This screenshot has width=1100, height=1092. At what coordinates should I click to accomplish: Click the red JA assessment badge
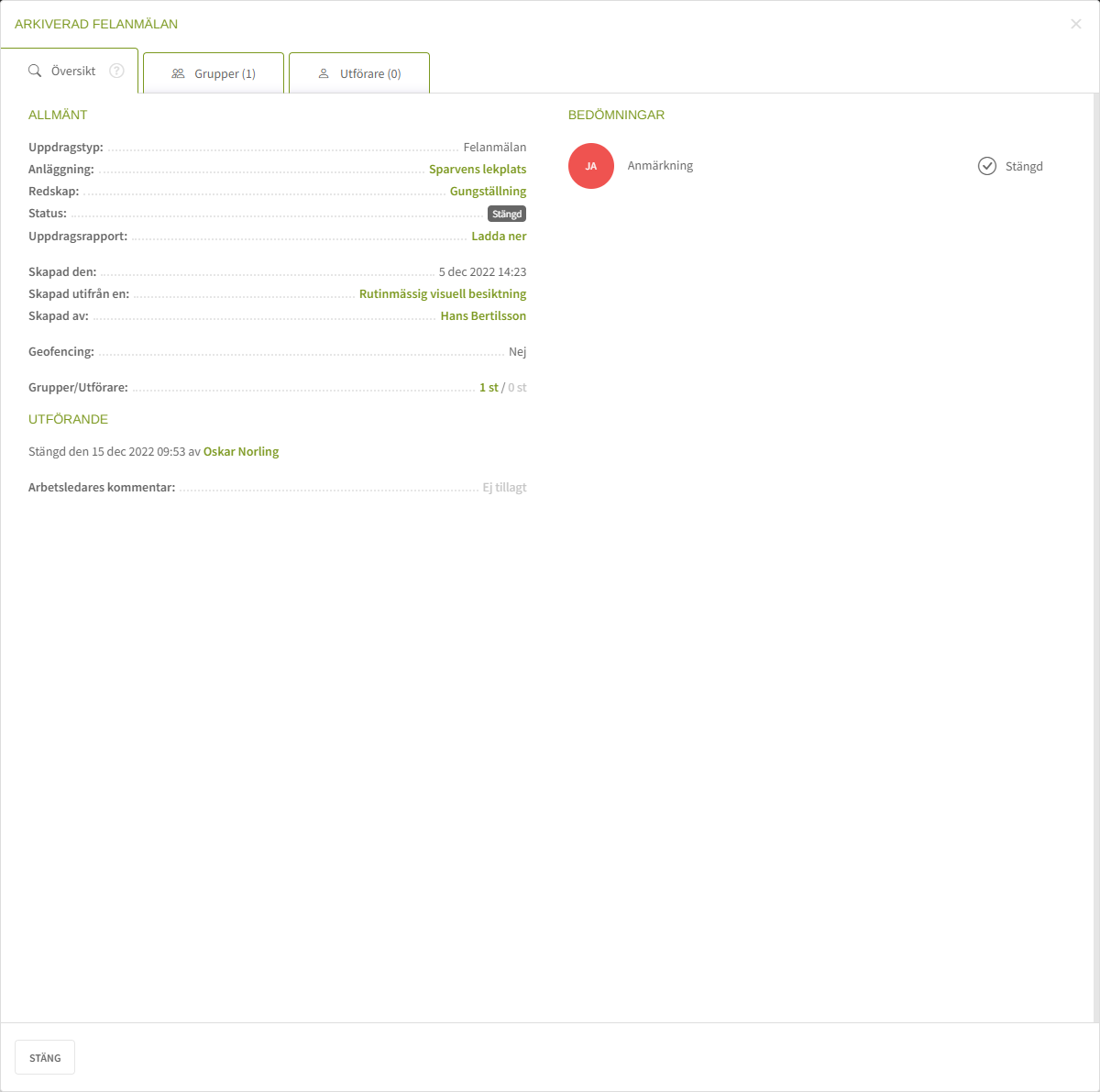591,166
